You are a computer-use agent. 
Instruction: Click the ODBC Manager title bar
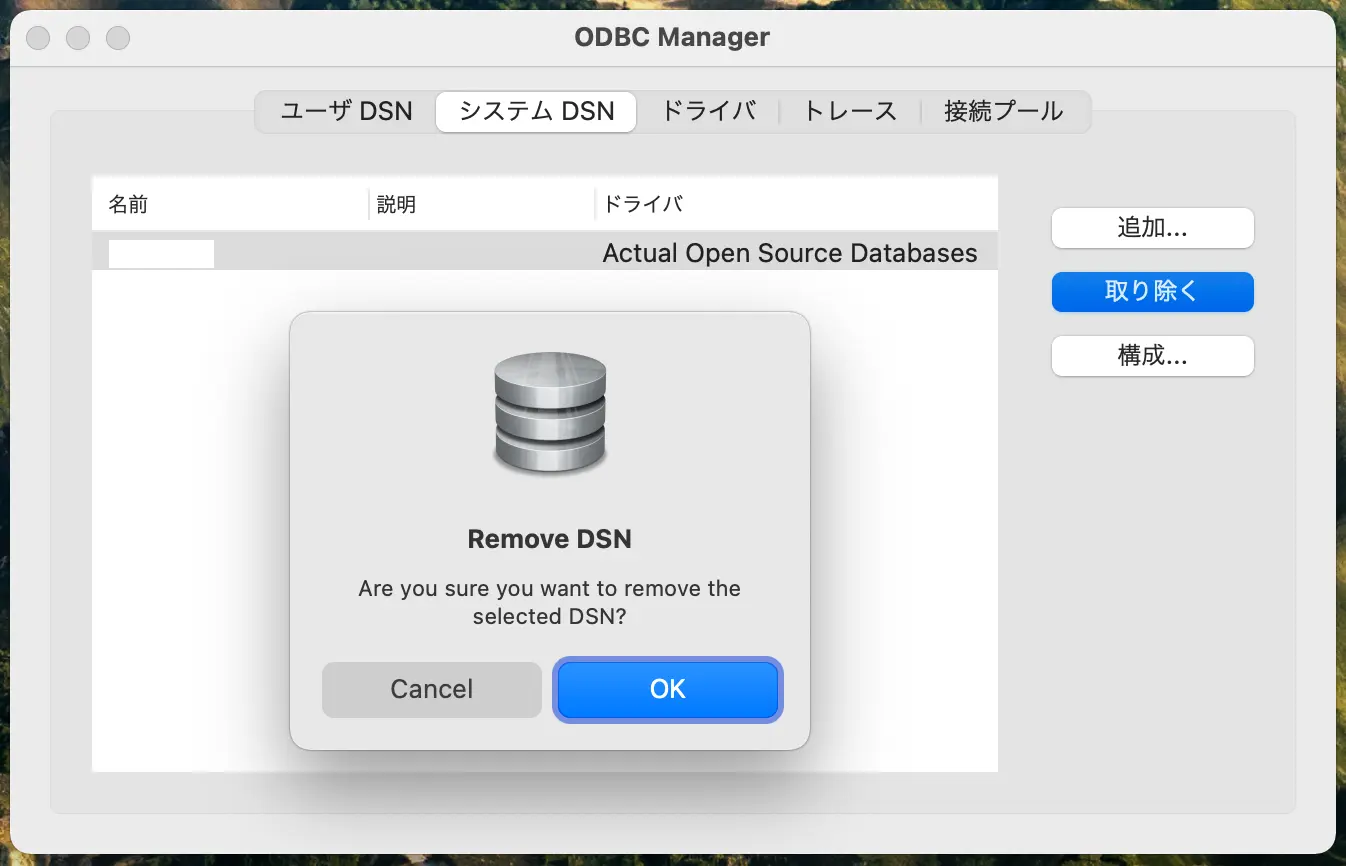[x=672, y=37]
